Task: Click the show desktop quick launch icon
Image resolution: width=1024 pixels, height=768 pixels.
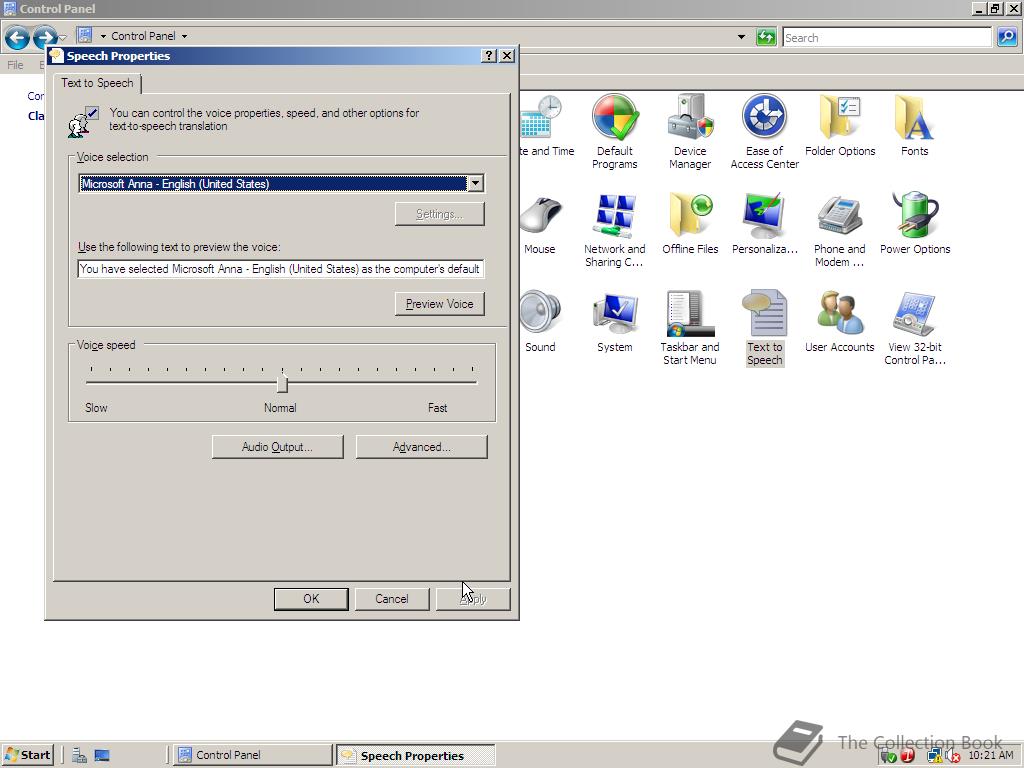Action: tap(102, 756)
